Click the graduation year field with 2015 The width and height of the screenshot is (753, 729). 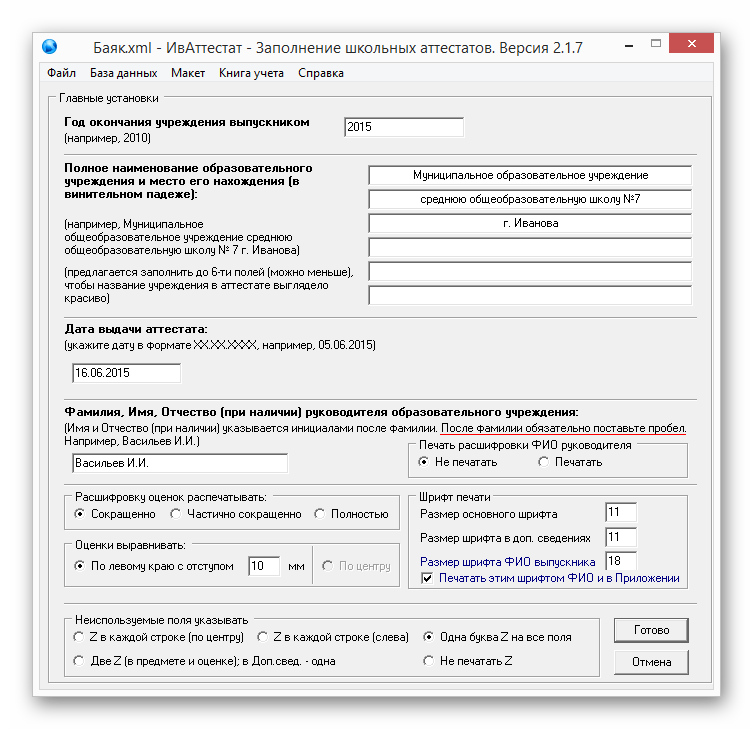click(403, 128)
